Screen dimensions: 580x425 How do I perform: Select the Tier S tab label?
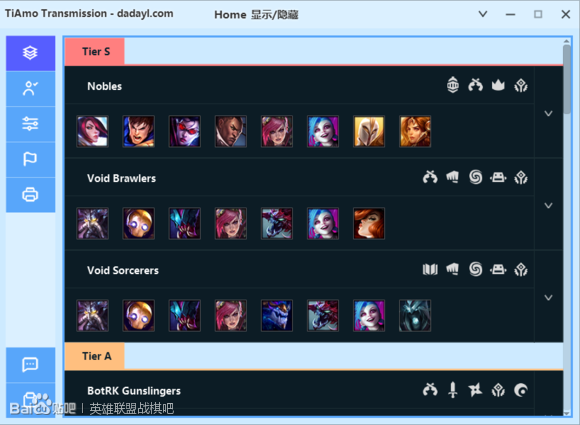pyautogui.click(x=95, y=51)
